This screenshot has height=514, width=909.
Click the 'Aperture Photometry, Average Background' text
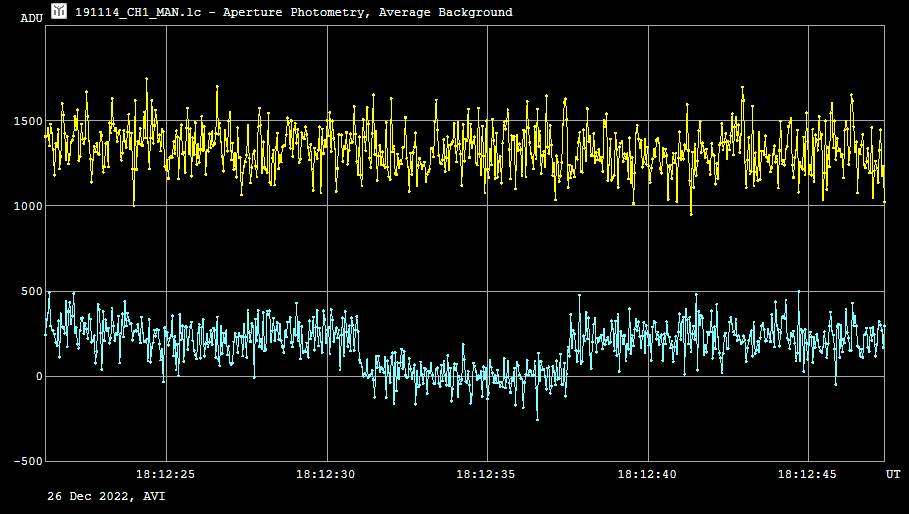pyautogui.click(x=368, y=12)
